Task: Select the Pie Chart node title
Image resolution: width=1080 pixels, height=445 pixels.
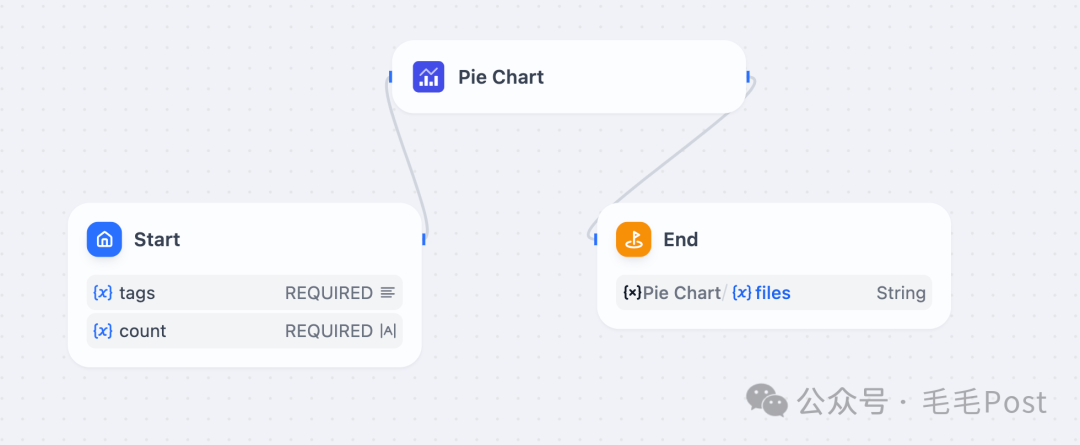Action: pos(501,76)
